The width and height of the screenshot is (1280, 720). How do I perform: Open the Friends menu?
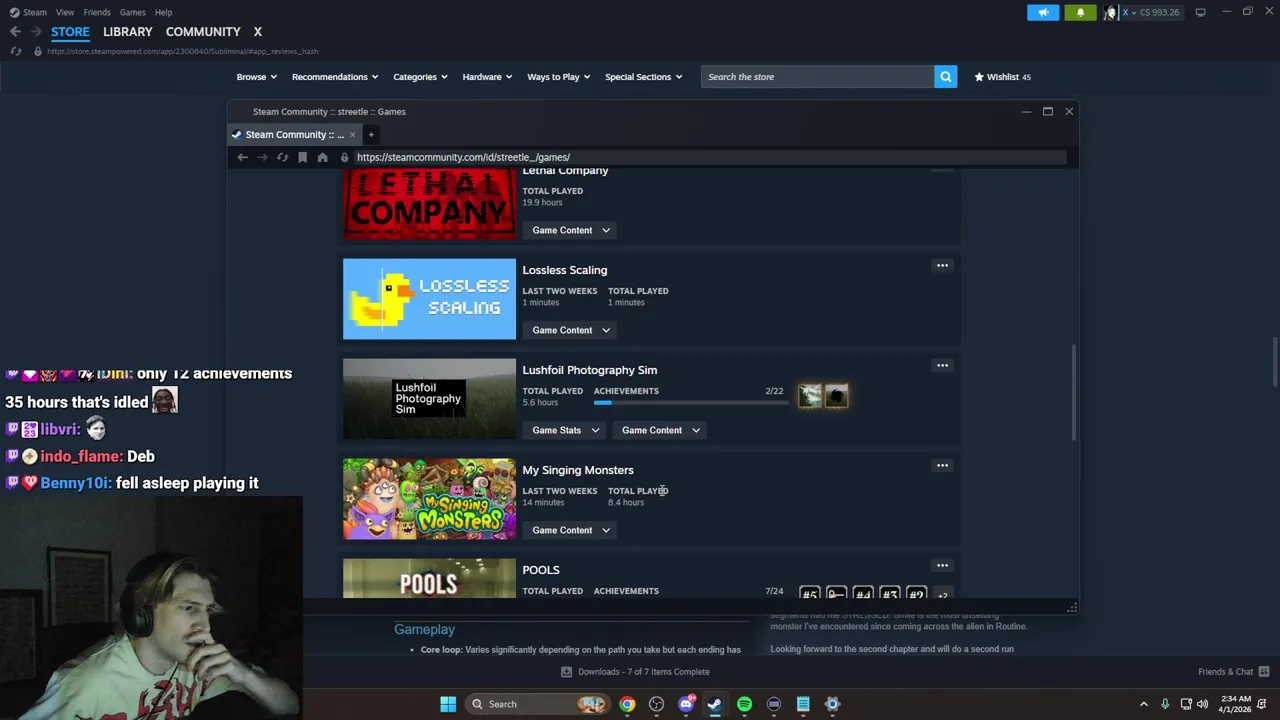(97, 12)
